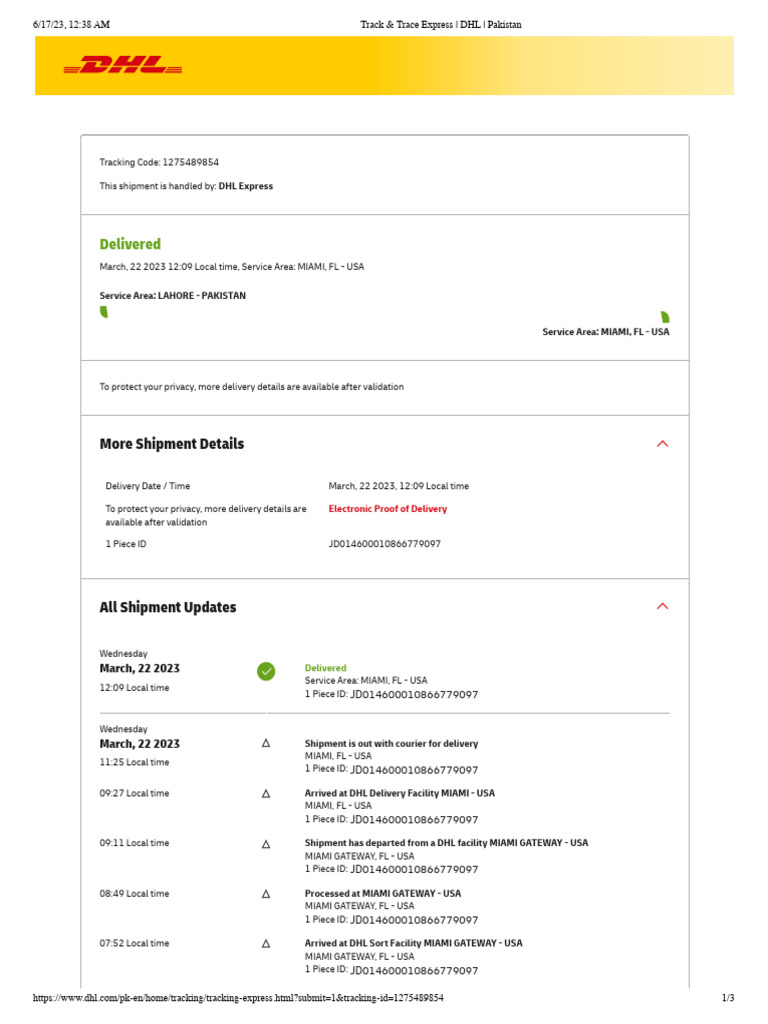This screenshot has width=768, height=1024.
Task: Click the green Delivered checkmark icon
Action: (266, 672)
